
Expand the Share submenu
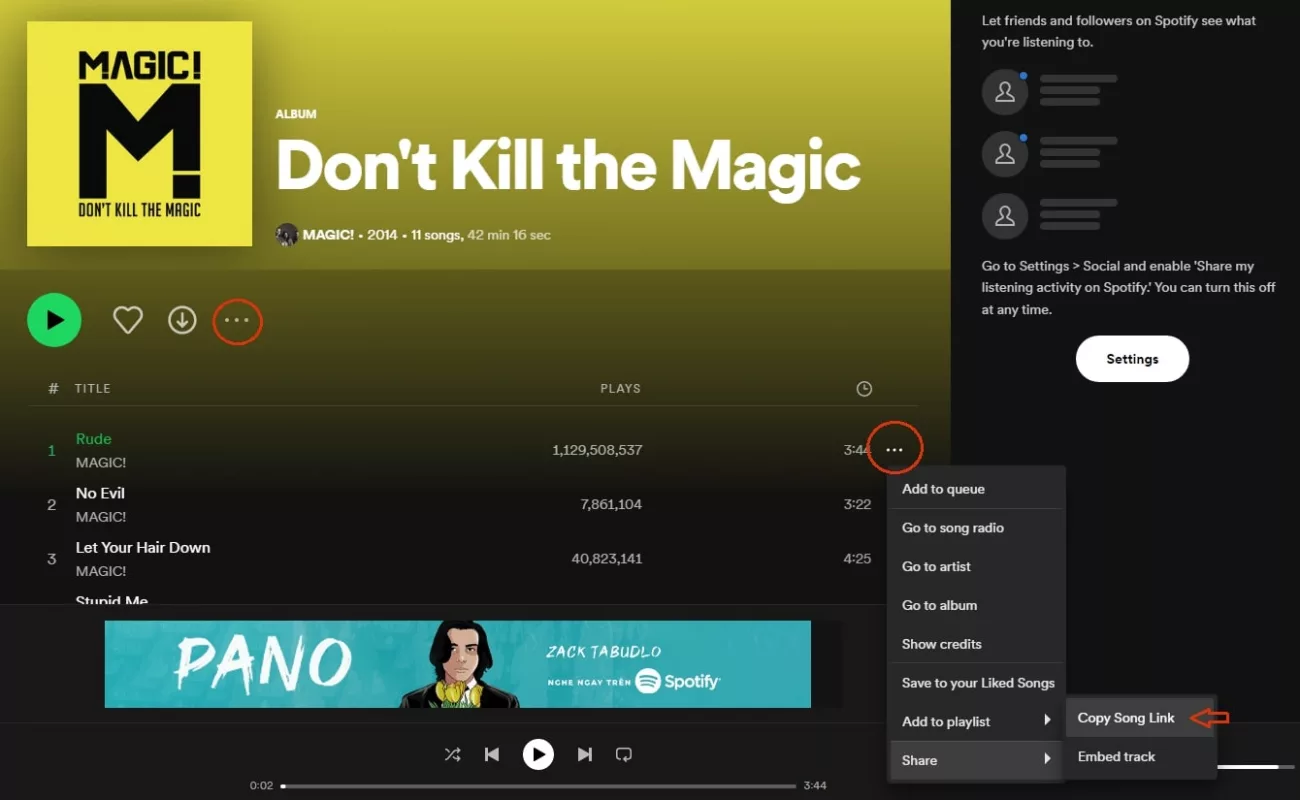[976, 760]
